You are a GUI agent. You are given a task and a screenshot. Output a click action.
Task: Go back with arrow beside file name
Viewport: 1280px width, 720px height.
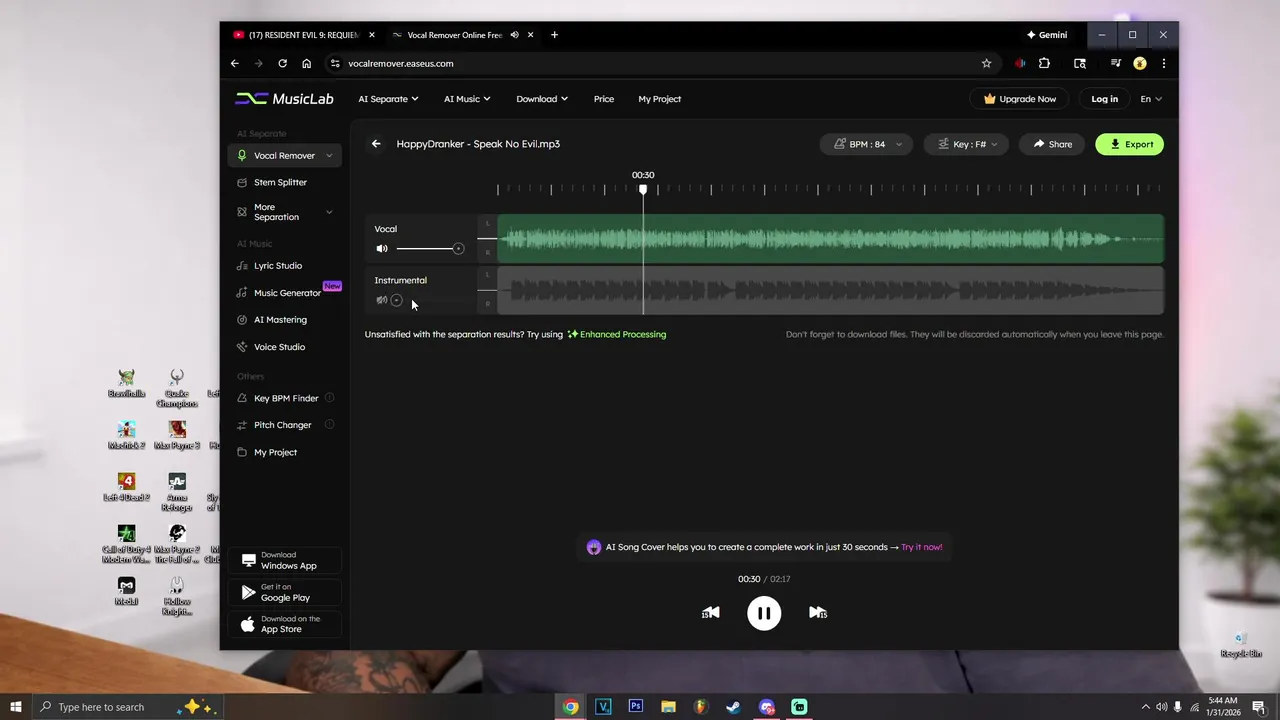[x=376, y=144]
